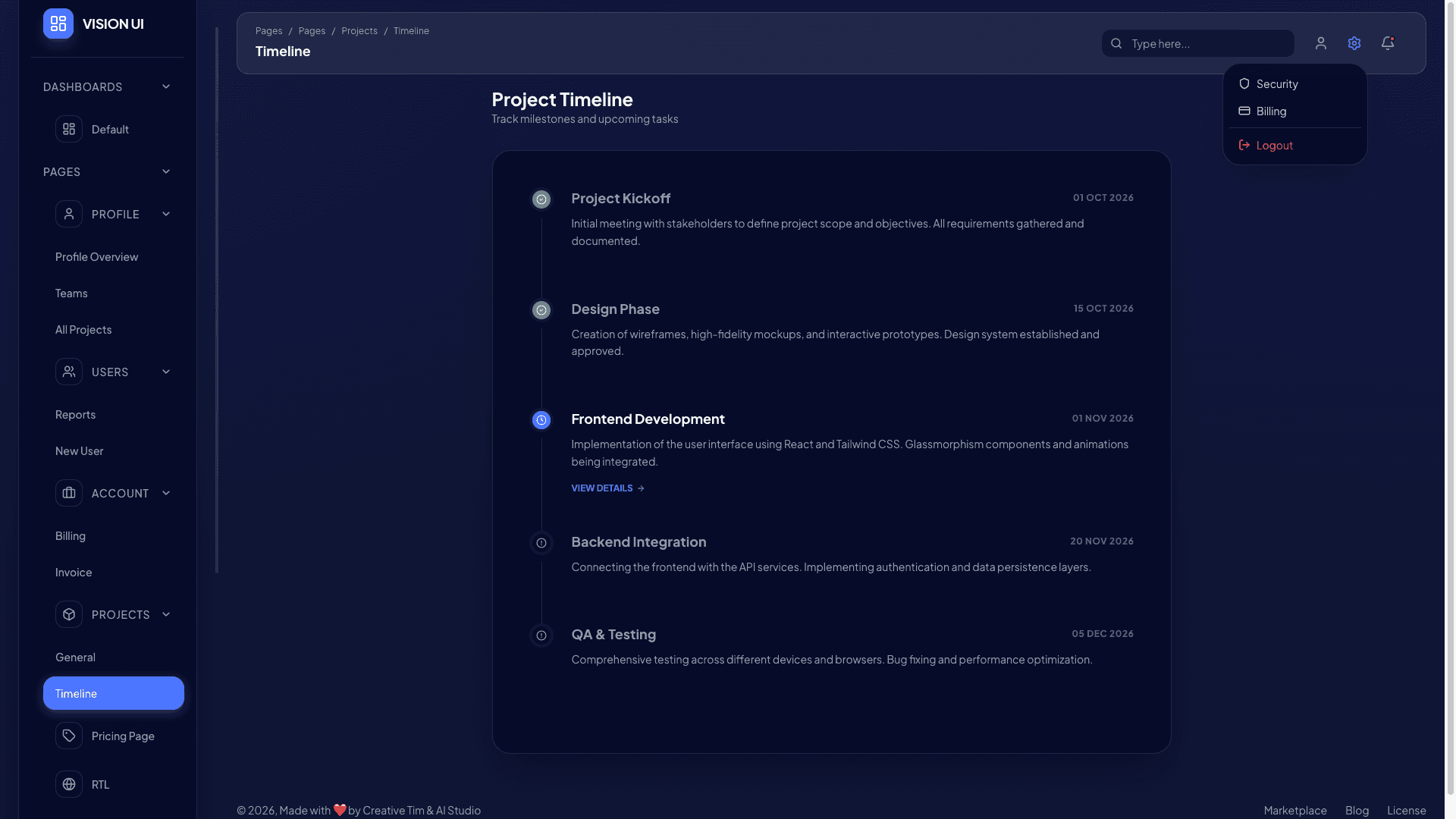The height and width of the screenshot is (819, 1456).
Task: Click the Frontend Development timeline status marker
Action: [x=541, y=419]
